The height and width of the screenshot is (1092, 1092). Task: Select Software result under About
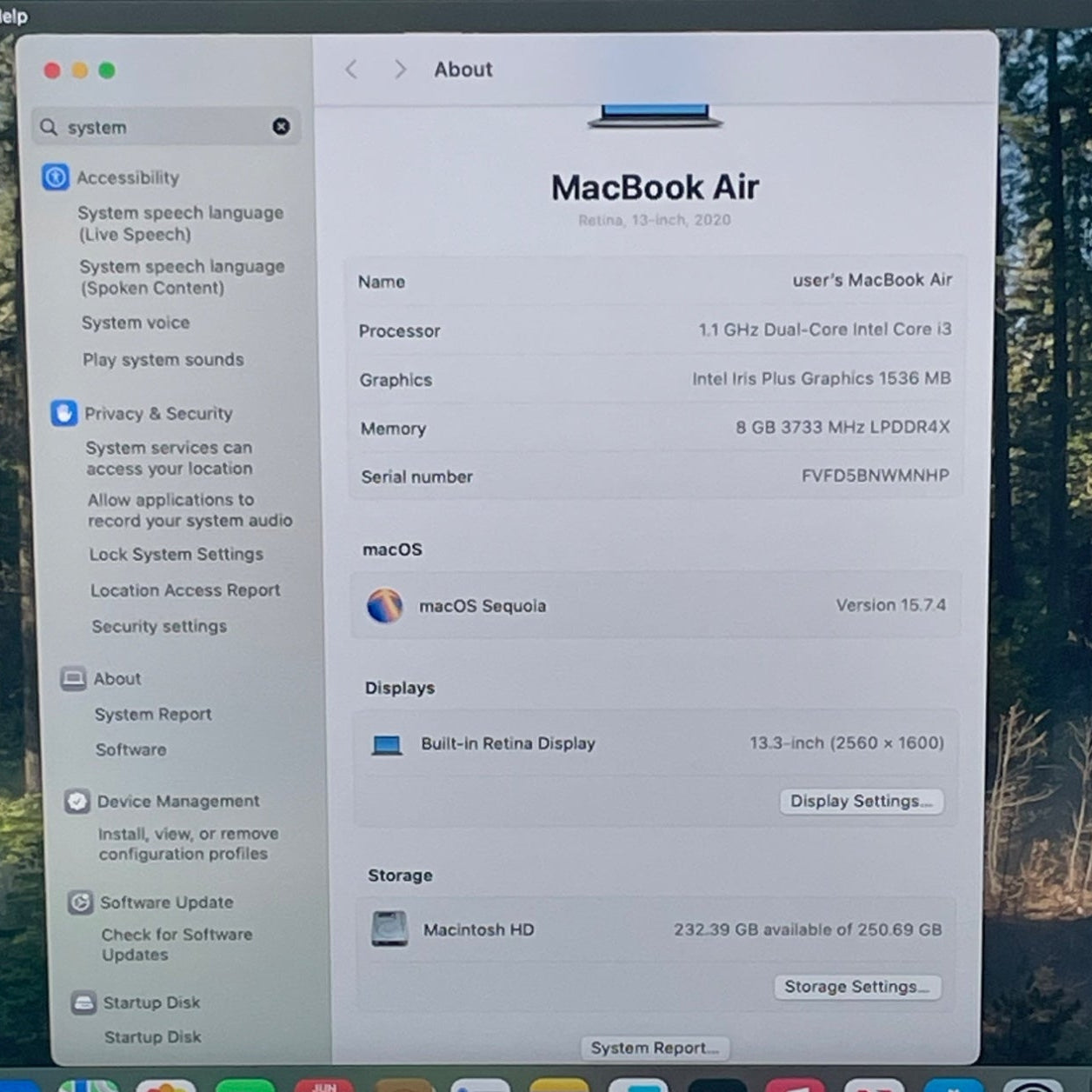tap(130, 749)
